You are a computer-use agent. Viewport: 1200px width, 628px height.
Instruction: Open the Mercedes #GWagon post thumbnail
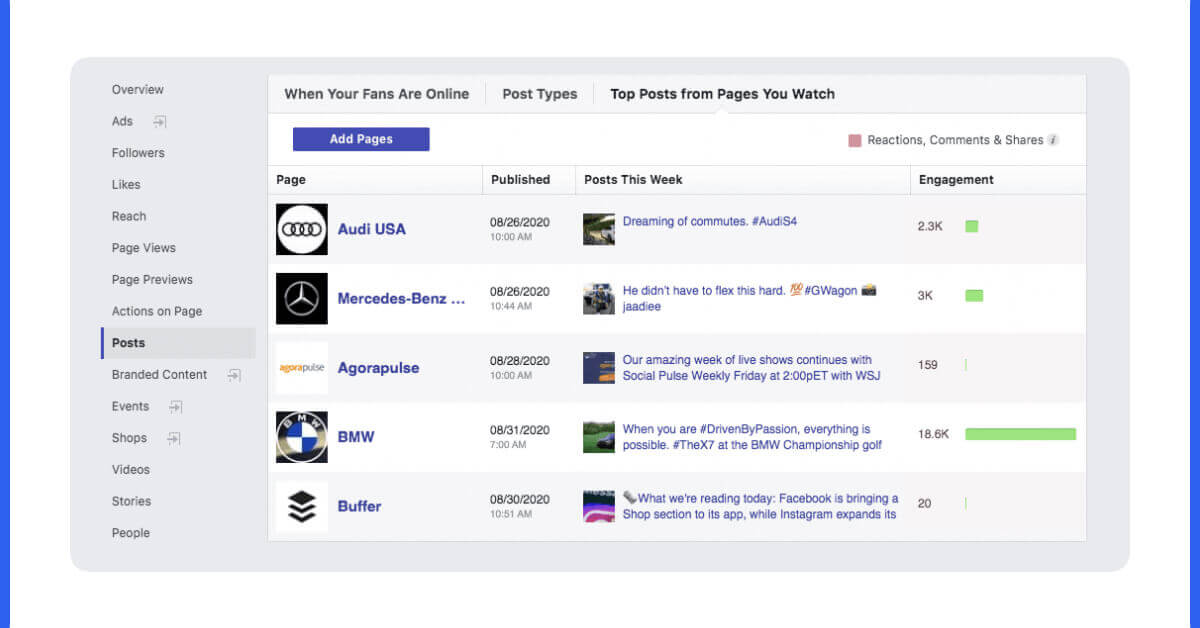click(x=599, y=298)
